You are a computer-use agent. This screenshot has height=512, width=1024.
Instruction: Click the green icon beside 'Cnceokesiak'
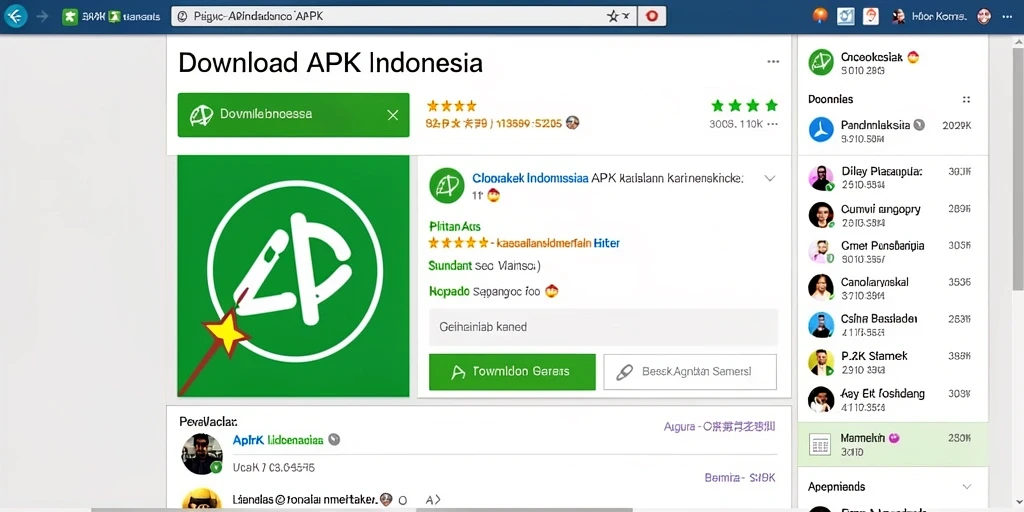(x=821, y=62)
